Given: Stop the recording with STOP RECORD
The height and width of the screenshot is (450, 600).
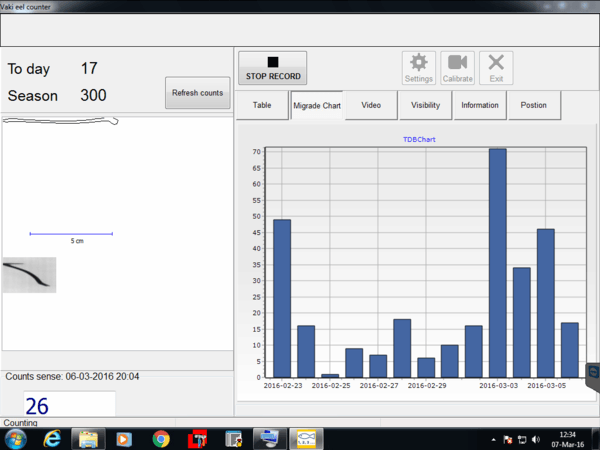Looking at the screenshot, I should 272,68.
